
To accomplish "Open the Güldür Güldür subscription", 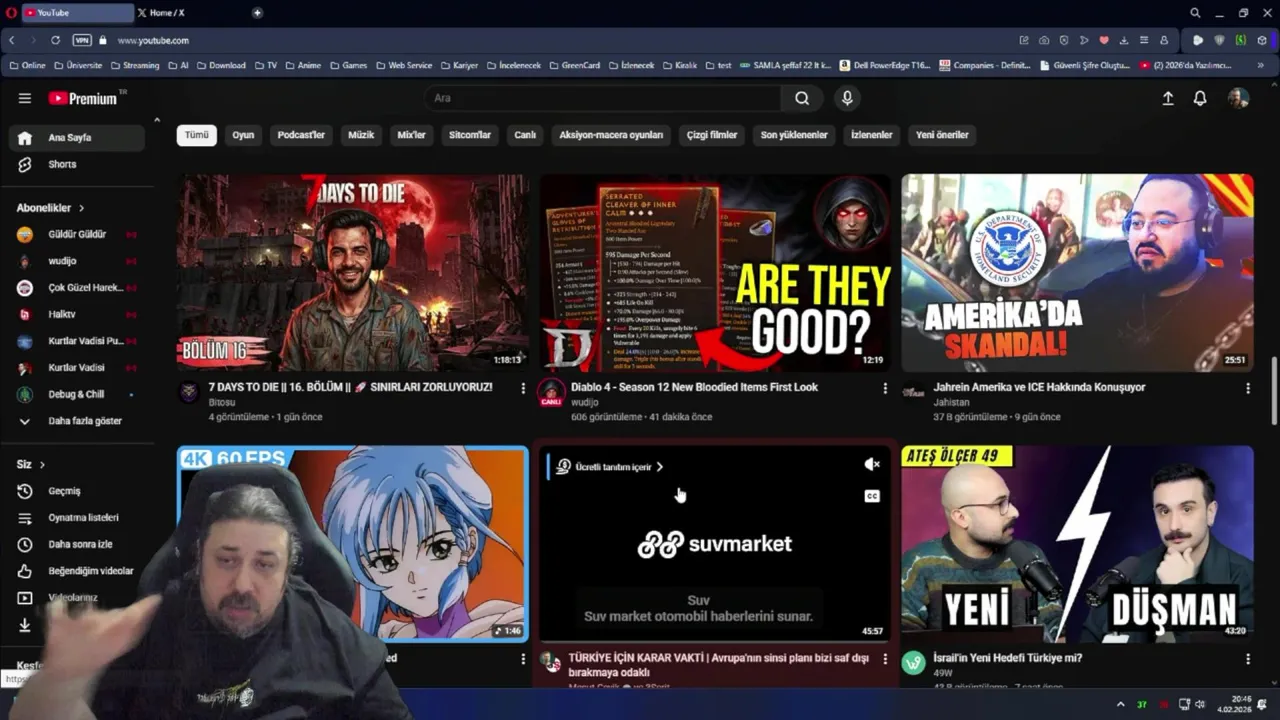I will (x=77, y=234).
